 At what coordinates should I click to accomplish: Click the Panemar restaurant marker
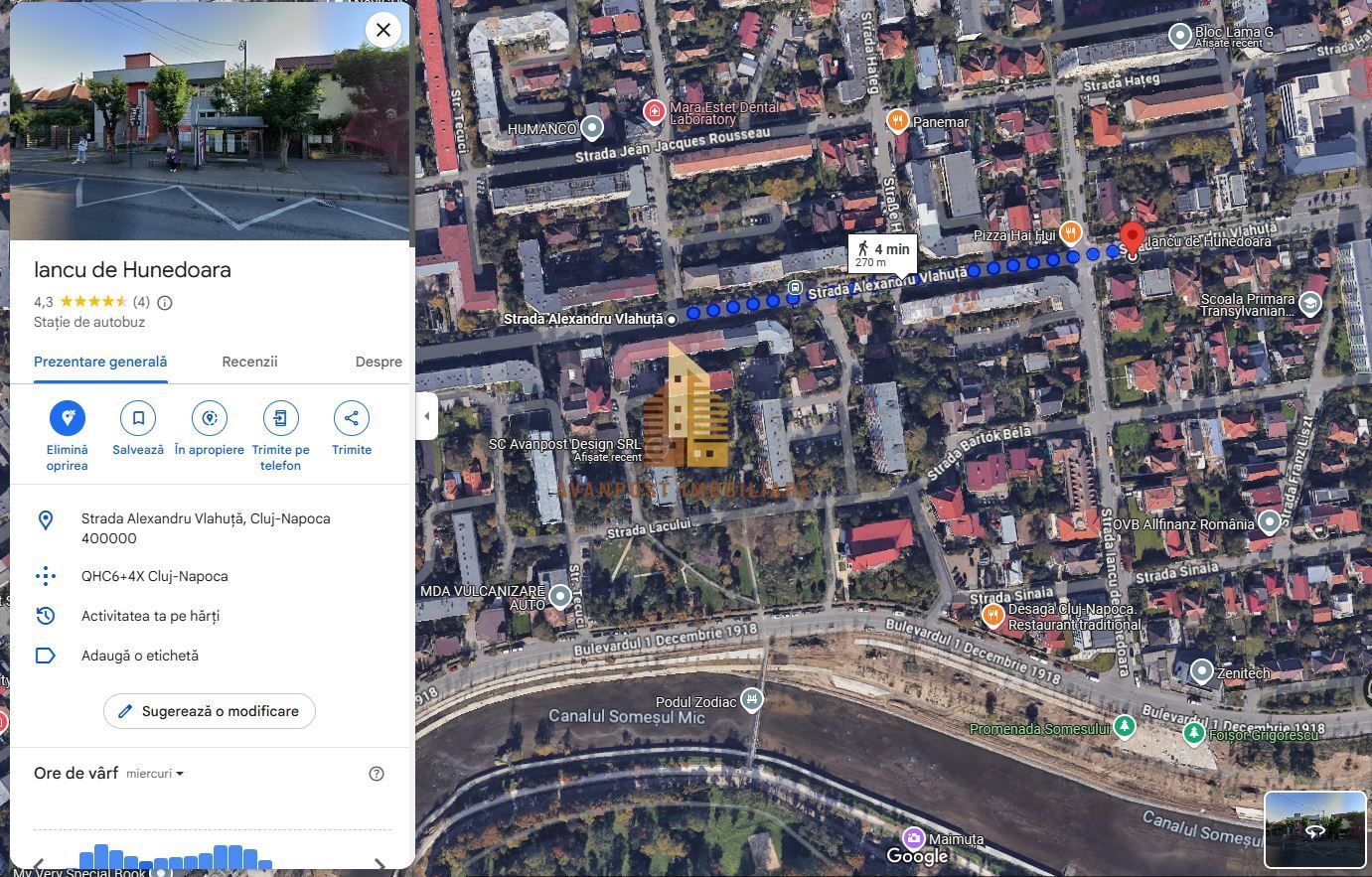[897, 121]
